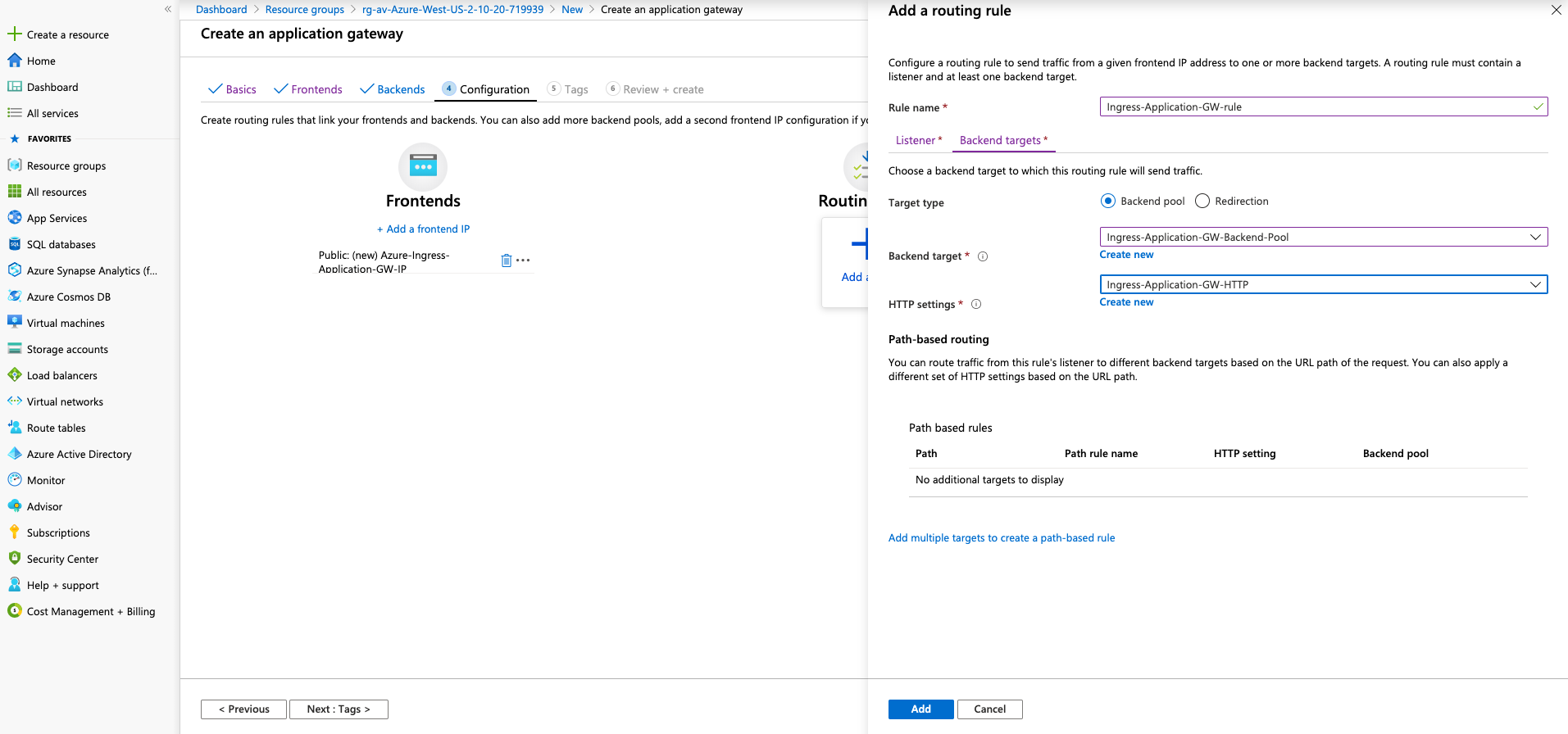Switch to the Backend targets tab

1003,140
